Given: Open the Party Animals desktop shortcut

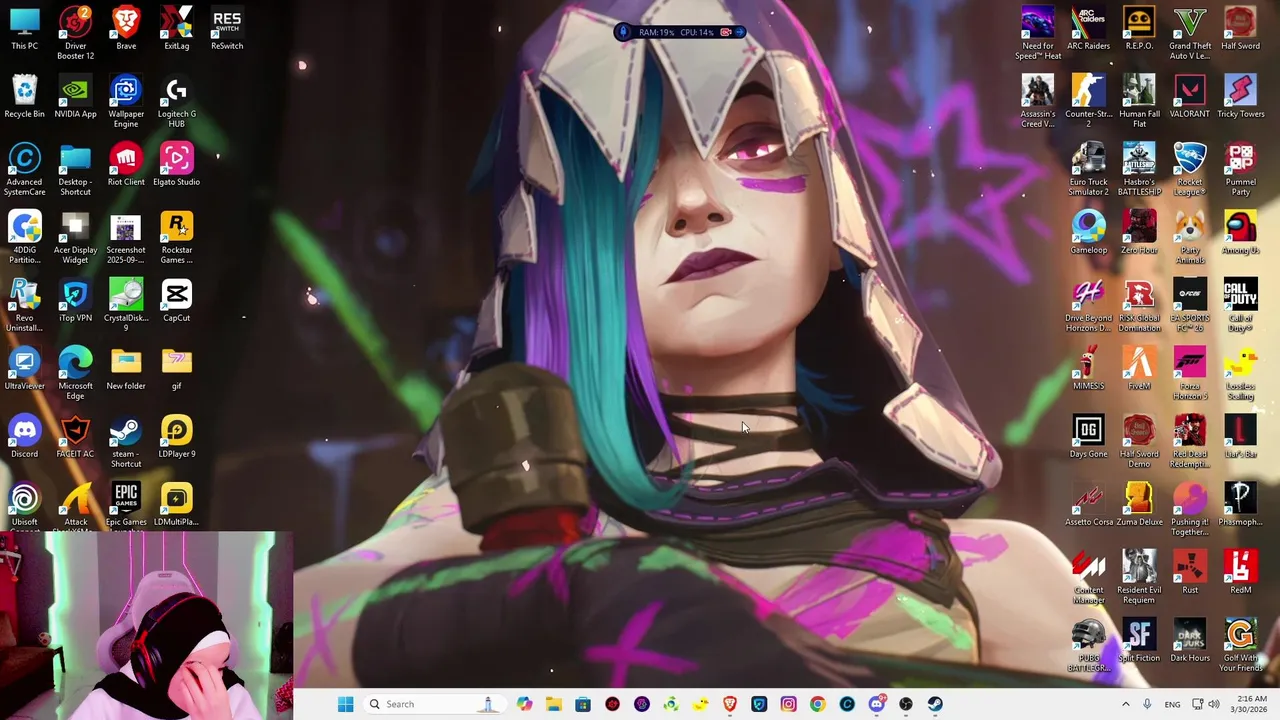Looking at the screenshot, I should (x=1190, y=237).
